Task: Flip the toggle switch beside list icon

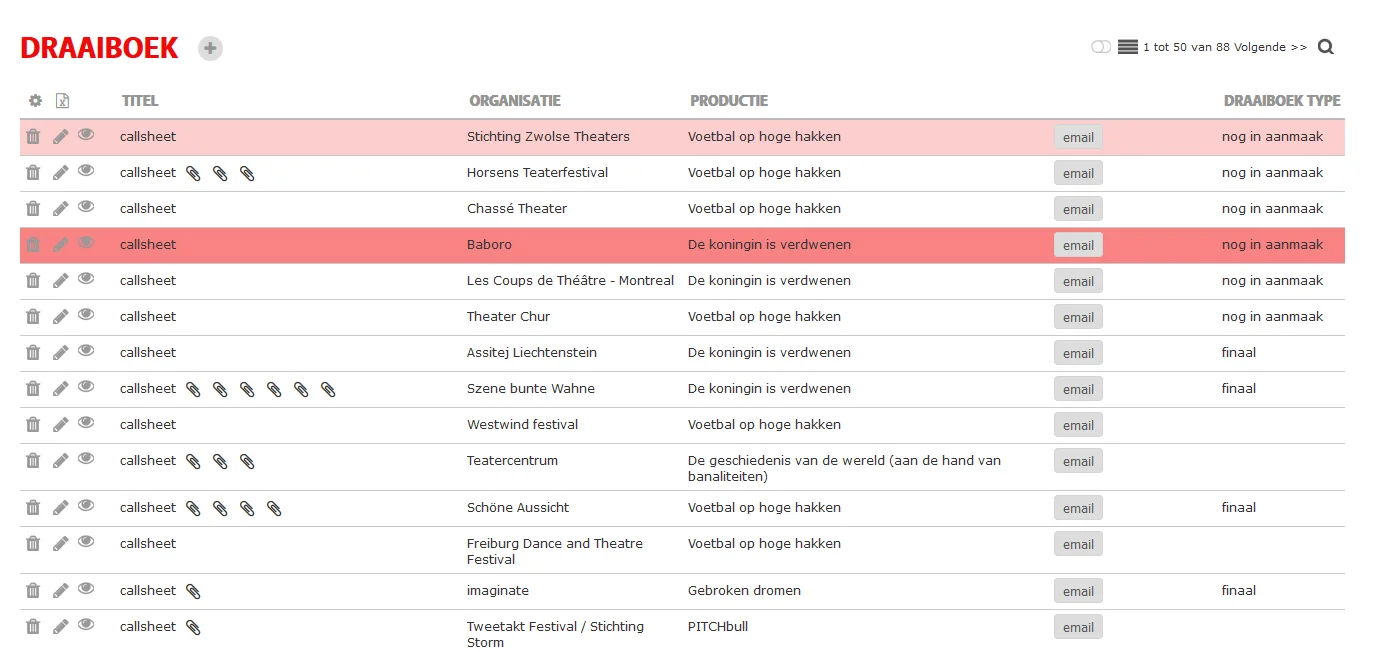Action: [1101, 47]
